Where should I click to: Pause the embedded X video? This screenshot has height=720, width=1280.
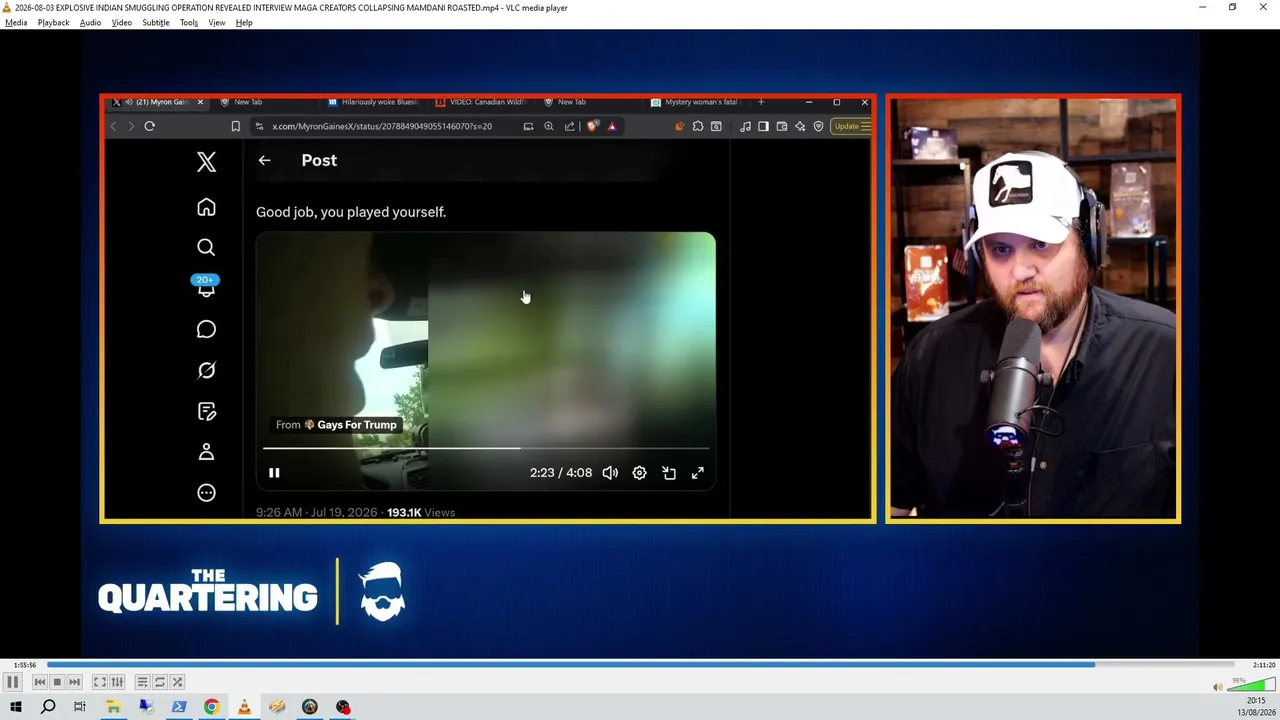pyautogui.click(x=274, y=473)
